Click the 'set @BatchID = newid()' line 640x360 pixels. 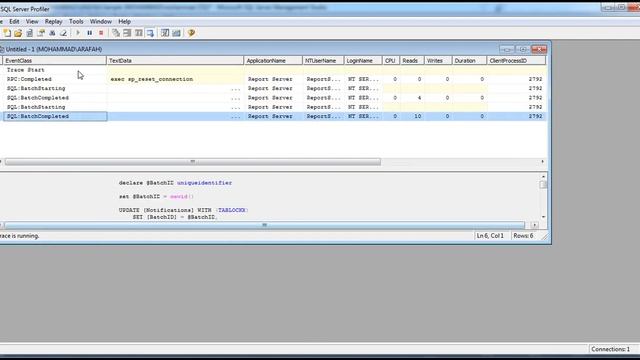tap(156, 196)
